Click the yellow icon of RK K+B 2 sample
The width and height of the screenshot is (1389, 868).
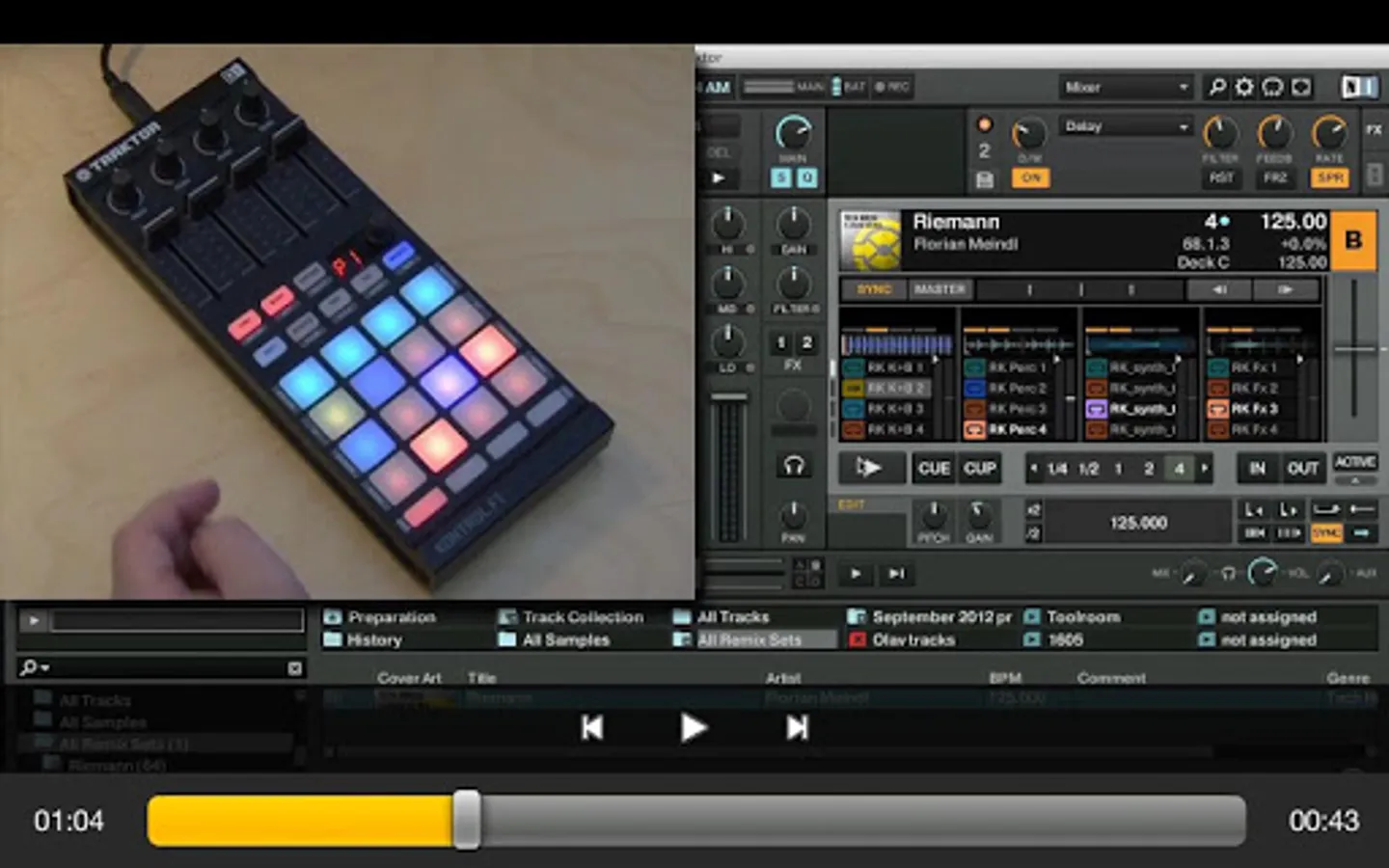coord(853,388)
